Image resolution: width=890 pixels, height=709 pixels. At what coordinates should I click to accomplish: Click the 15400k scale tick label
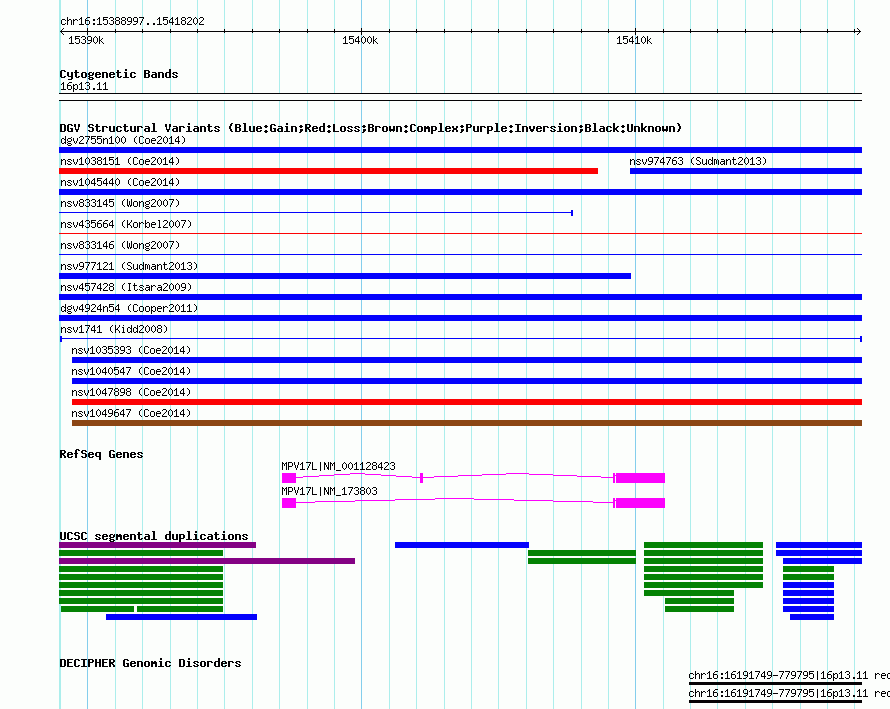coord(360,40)
